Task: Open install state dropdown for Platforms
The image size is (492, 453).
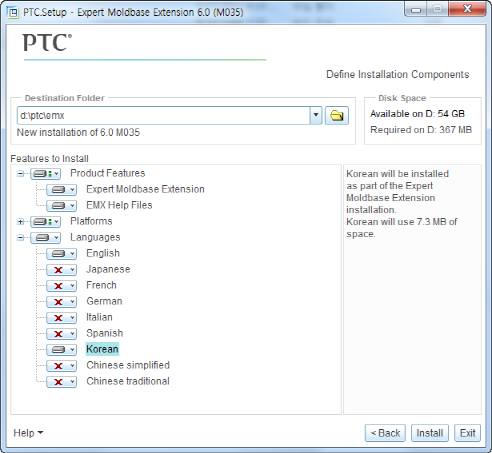Action: click(46, 221)
